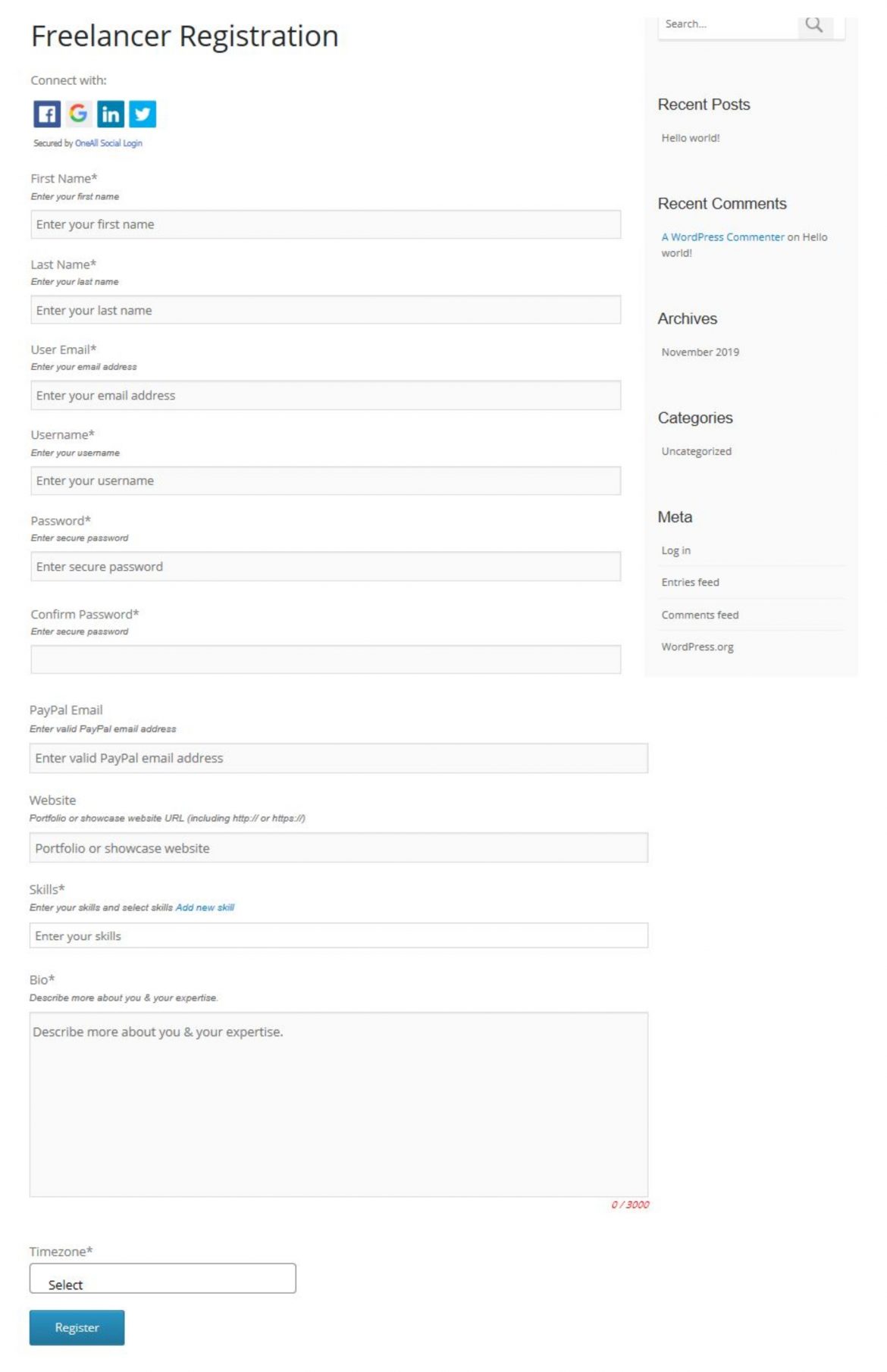Focus the First Name input field
Viewport: 887px width, 1372px height.
coord(325,225)
